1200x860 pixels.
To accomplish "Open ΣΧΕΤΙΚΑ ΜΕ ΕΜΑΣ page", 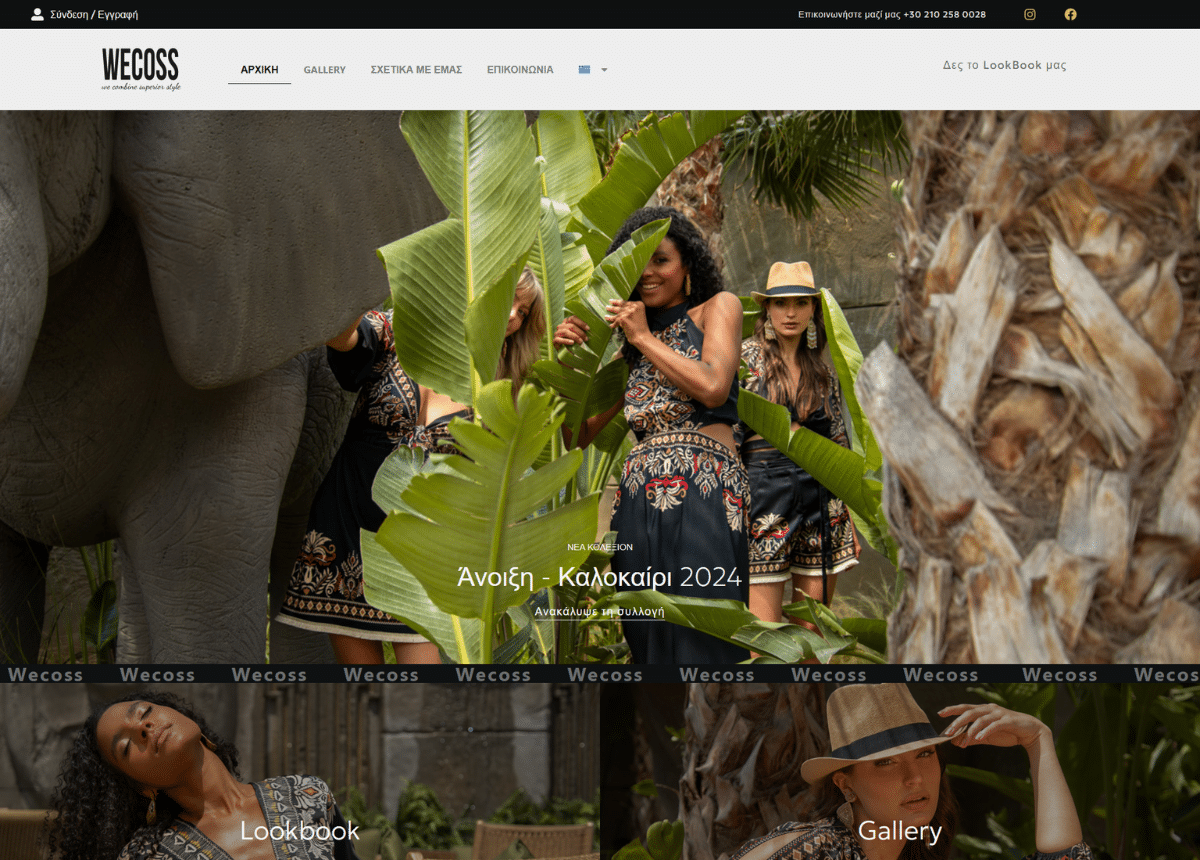I will click(x=416, y=70).
